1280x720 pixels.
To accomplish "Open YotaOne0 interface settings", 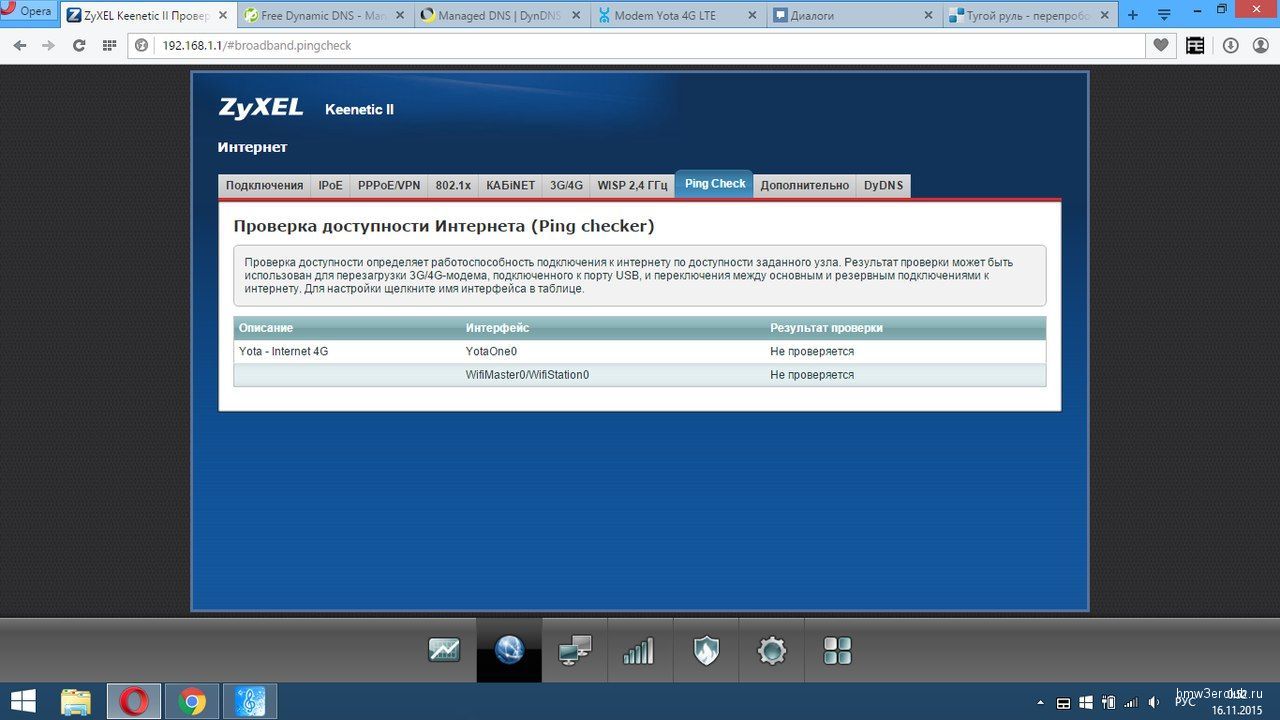I will [491, 352].
